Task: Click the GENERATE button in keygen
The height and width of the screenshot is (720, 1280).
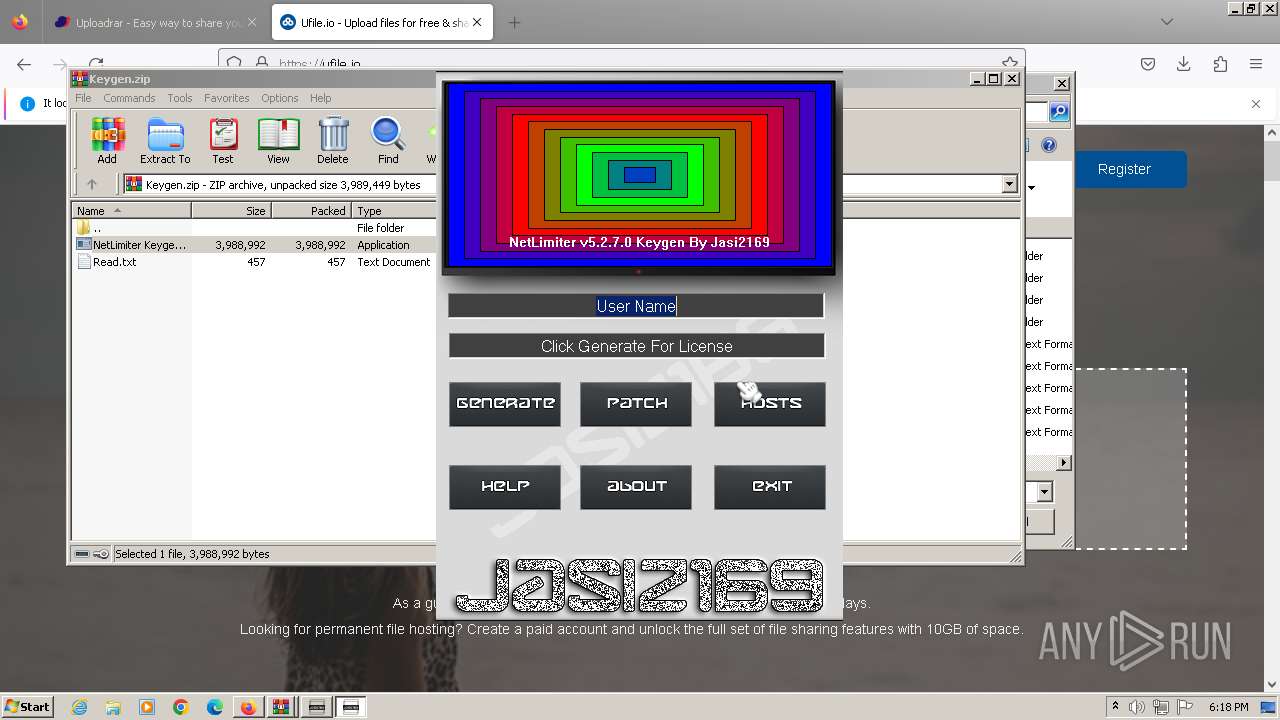Action: point(505,404)
